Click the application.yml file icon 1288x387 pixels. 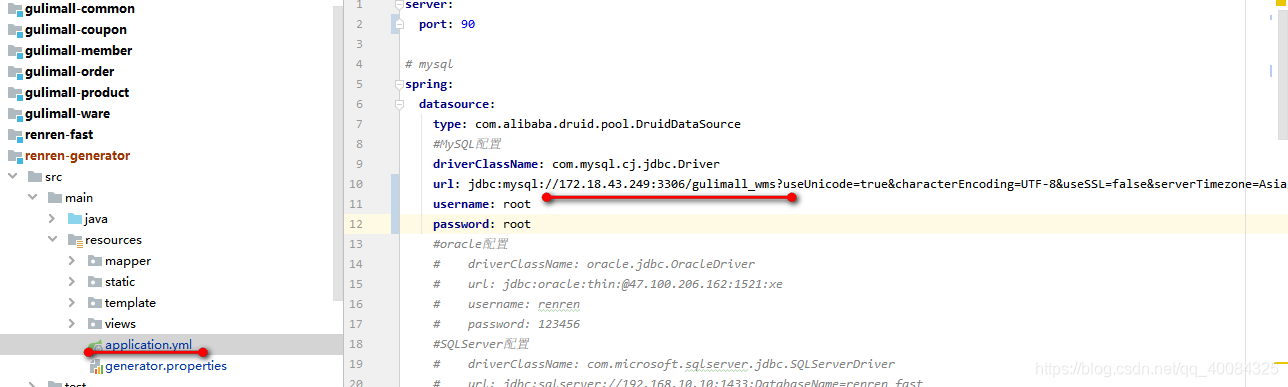click(95, 345)
